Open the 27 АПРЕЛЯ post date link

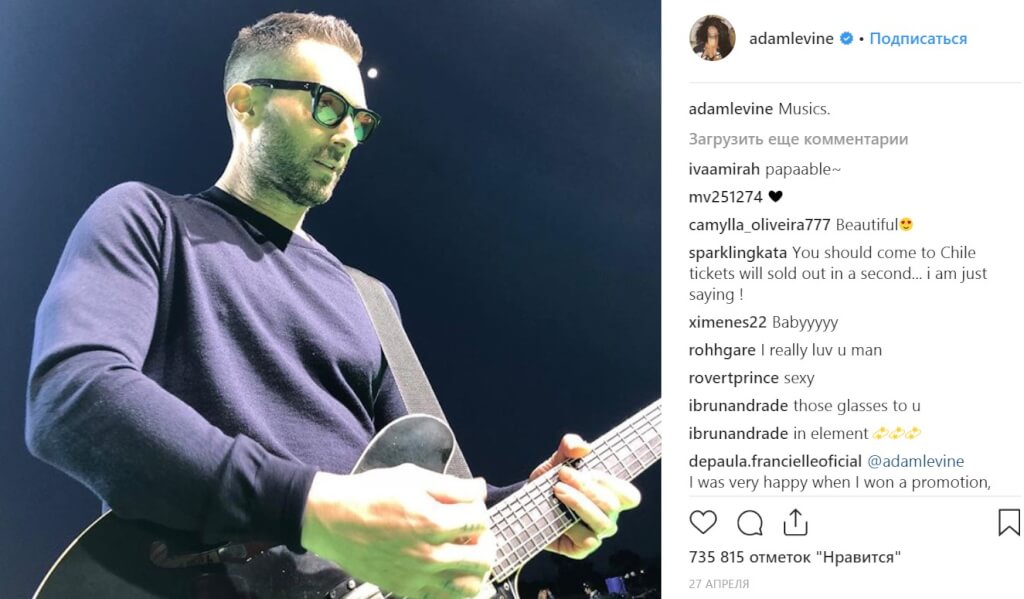pos(719,583)
